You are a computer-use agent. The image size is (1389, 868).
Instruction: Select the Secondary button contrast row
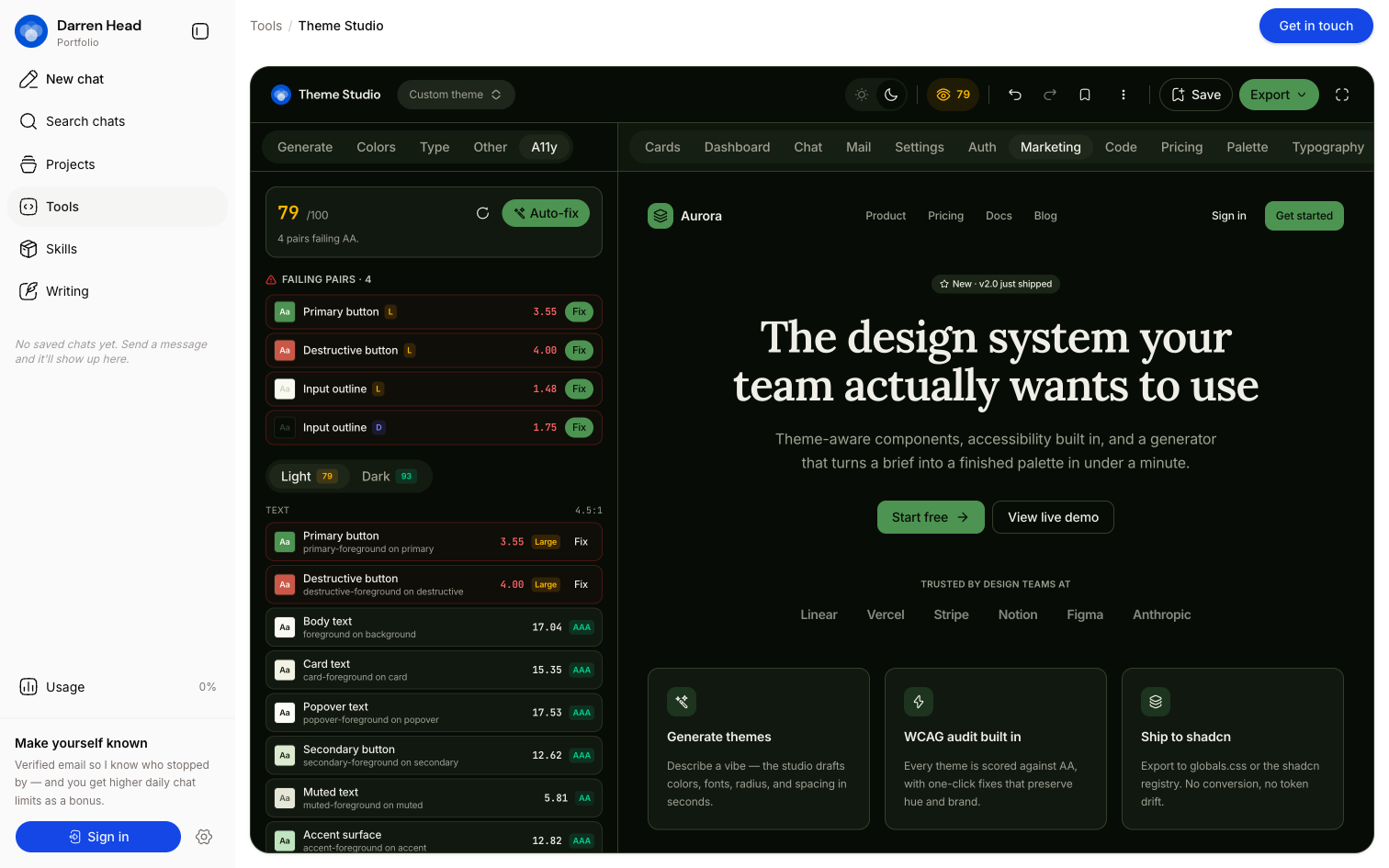point(434,755)
